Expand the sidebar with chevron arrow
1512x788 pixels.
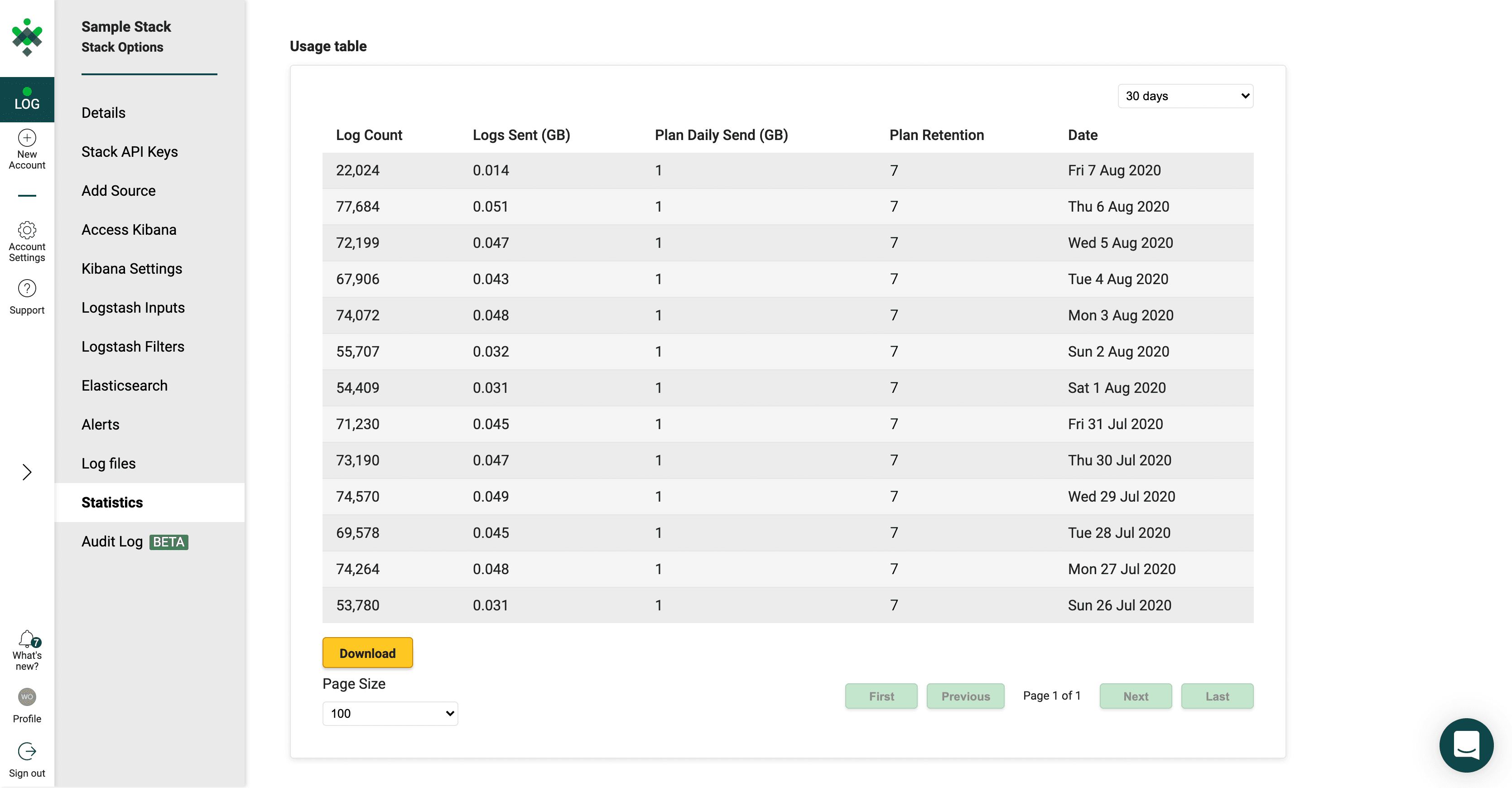(27, 472)
